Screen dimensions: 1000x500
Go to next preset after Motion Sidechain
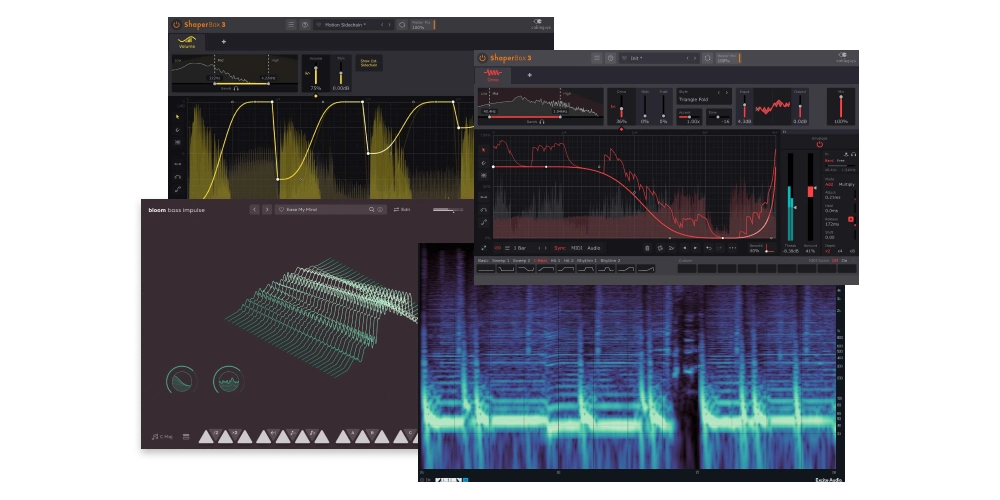coord(390,25)
